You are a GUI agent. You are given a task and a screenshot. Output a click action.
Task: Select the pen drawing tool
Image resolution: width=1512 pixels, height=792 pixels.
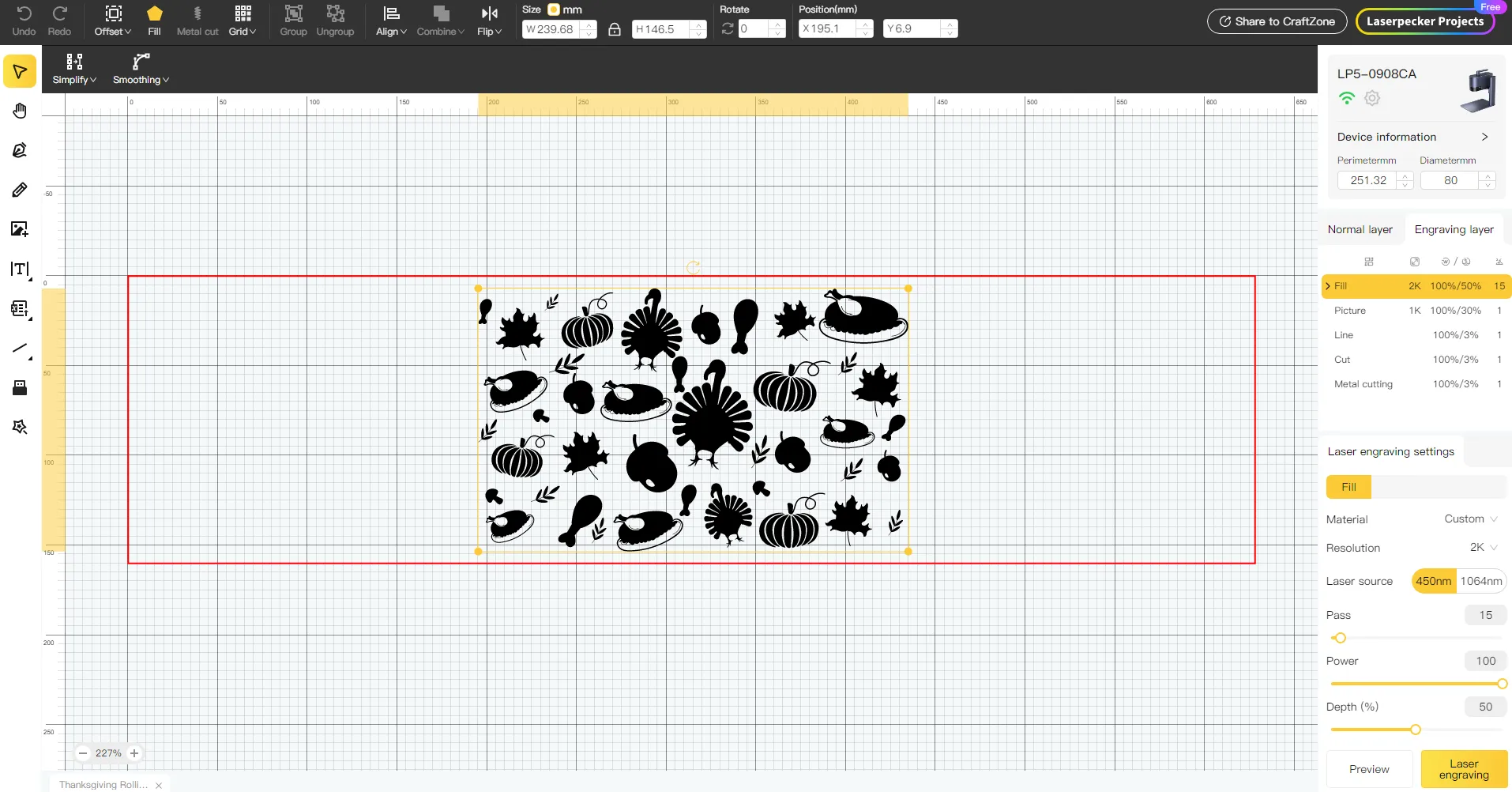click(20, 150)
